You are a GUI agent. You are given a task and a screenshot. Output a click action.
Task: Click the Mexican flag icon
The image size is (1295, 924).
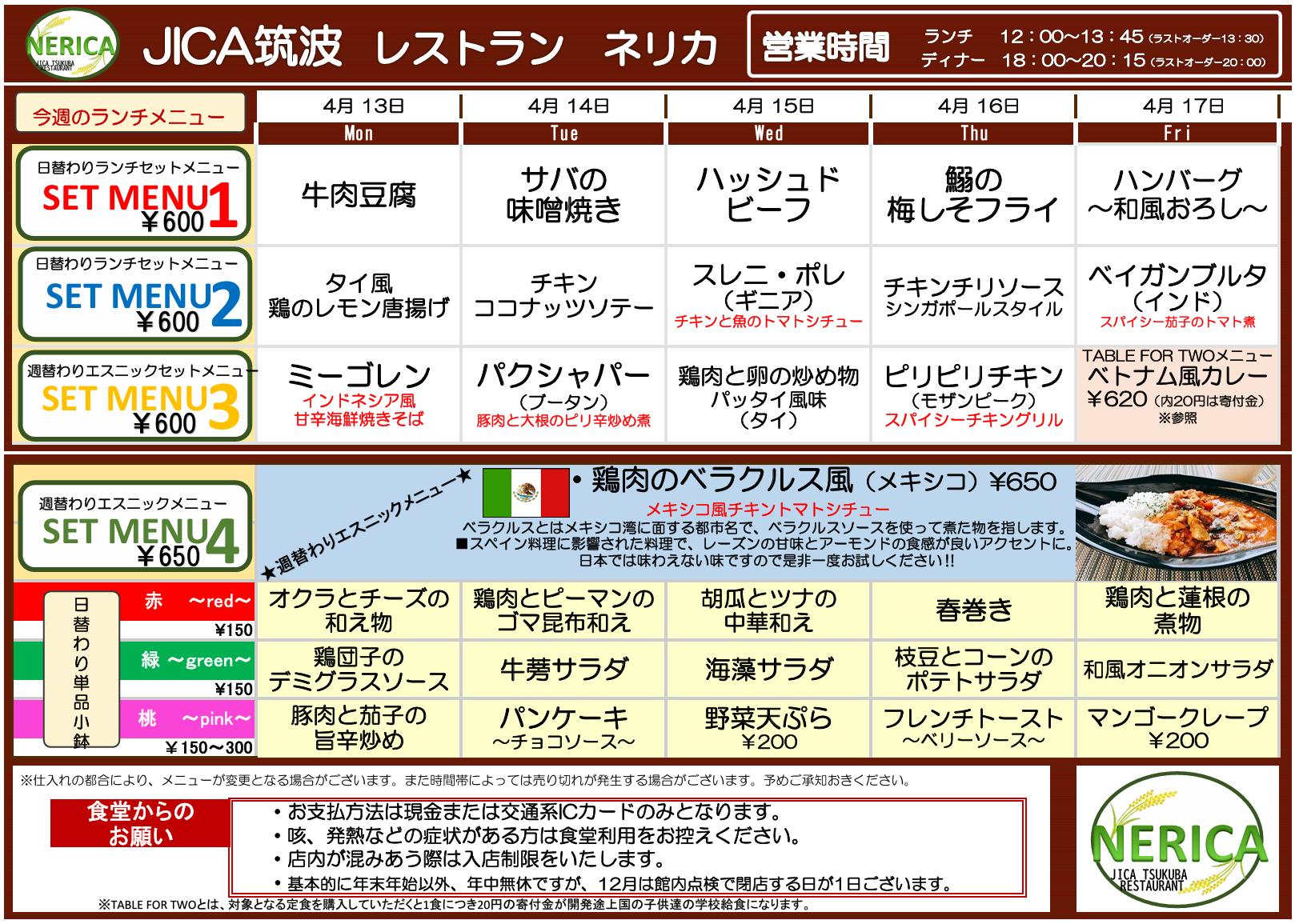coord(526,492)
